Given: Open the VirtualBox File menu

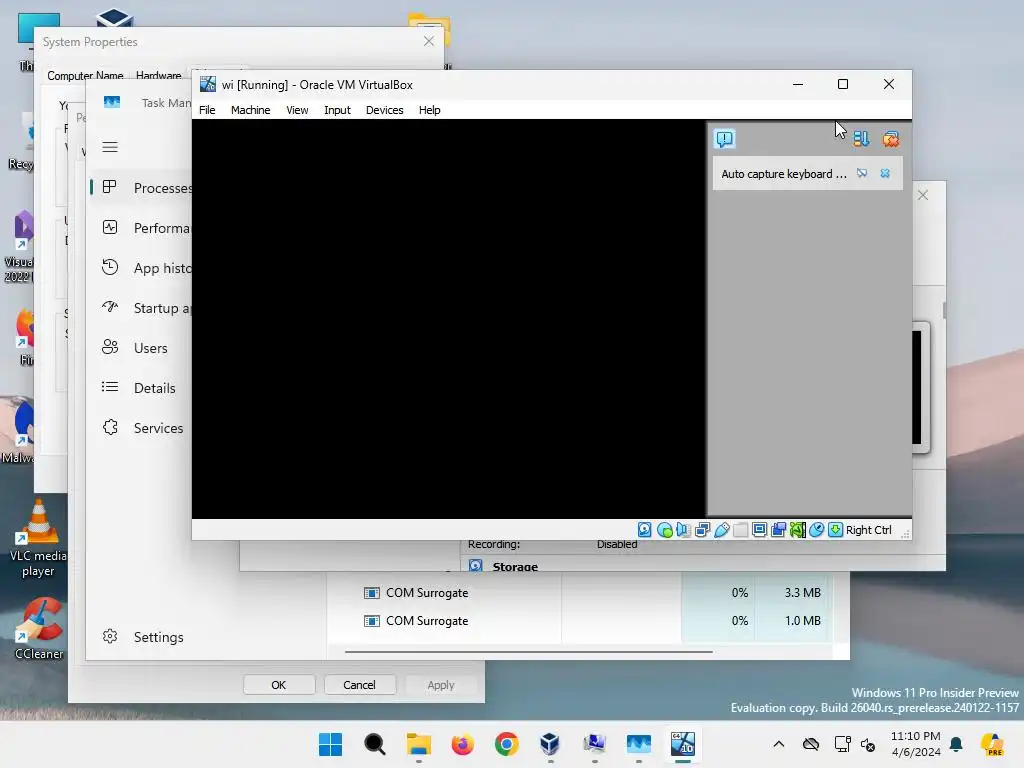Looking at the screenshot, I should [x=207, y=110].
